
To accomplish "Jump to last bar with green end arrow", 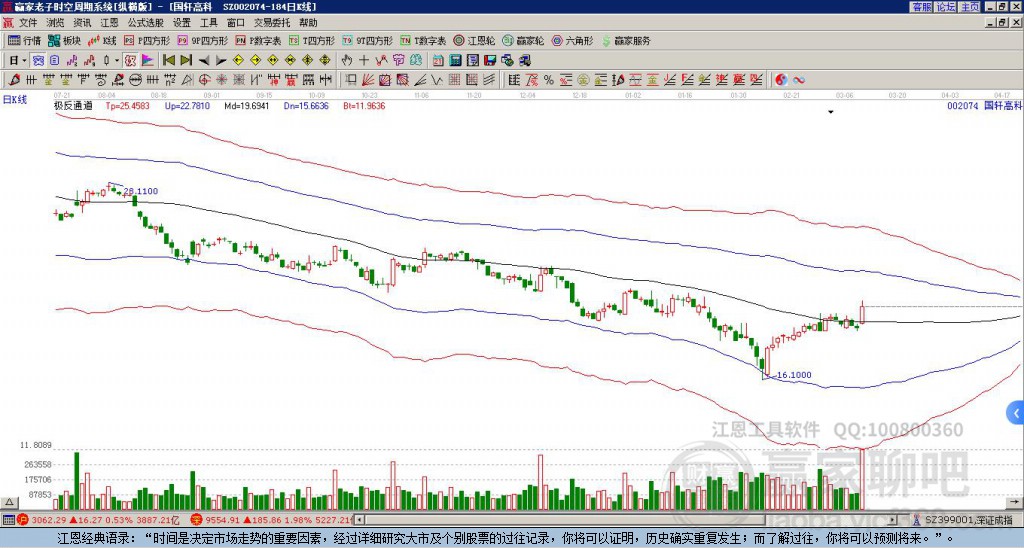I will click(186, 61).
